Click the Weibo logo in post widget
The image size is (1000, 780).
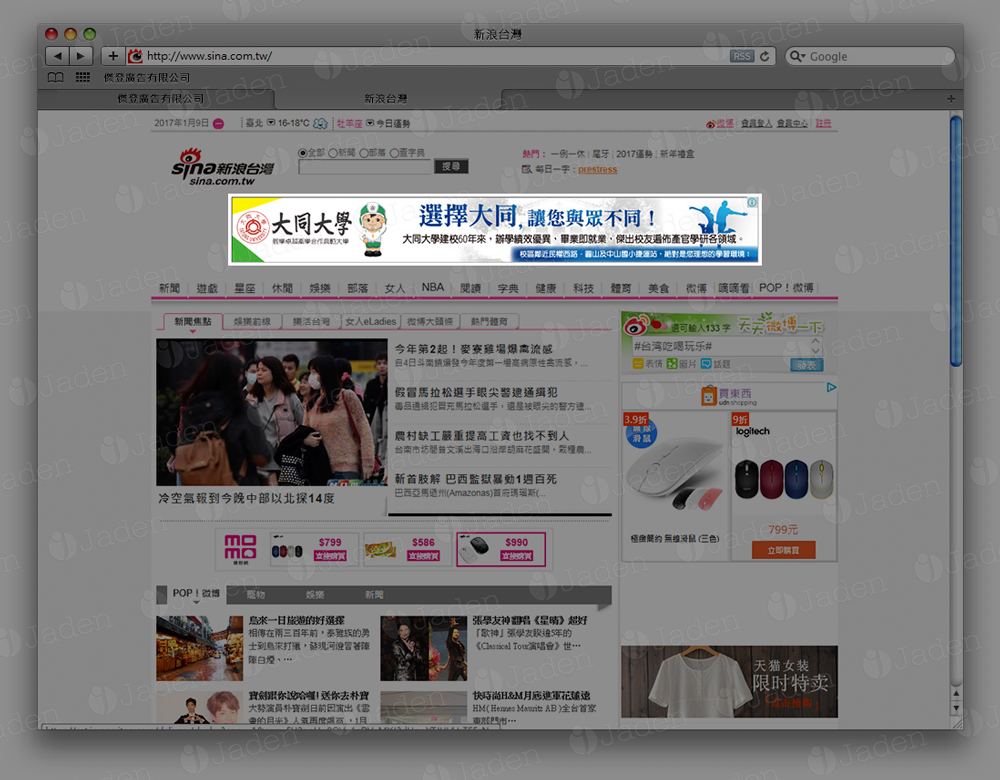[x=636, y=326]
